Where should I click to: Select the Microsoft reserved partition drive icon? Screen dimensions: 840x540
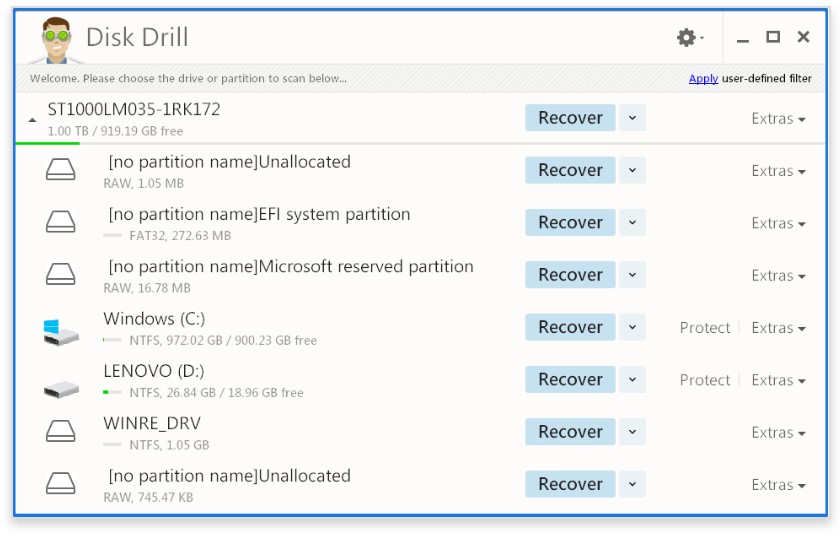(x=61, y=274)
